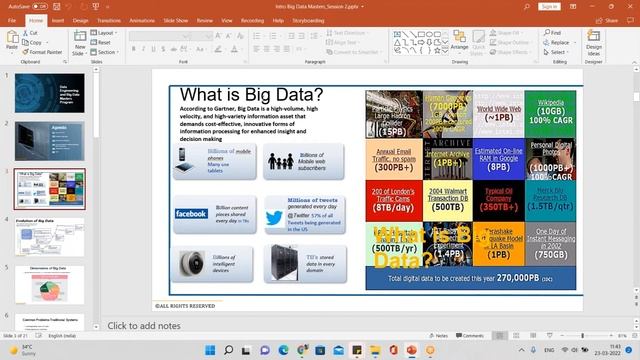The width and height of the screenshot is (640, 360).
Task: Switch to the Design tab
Action: (x=80, y=20)
